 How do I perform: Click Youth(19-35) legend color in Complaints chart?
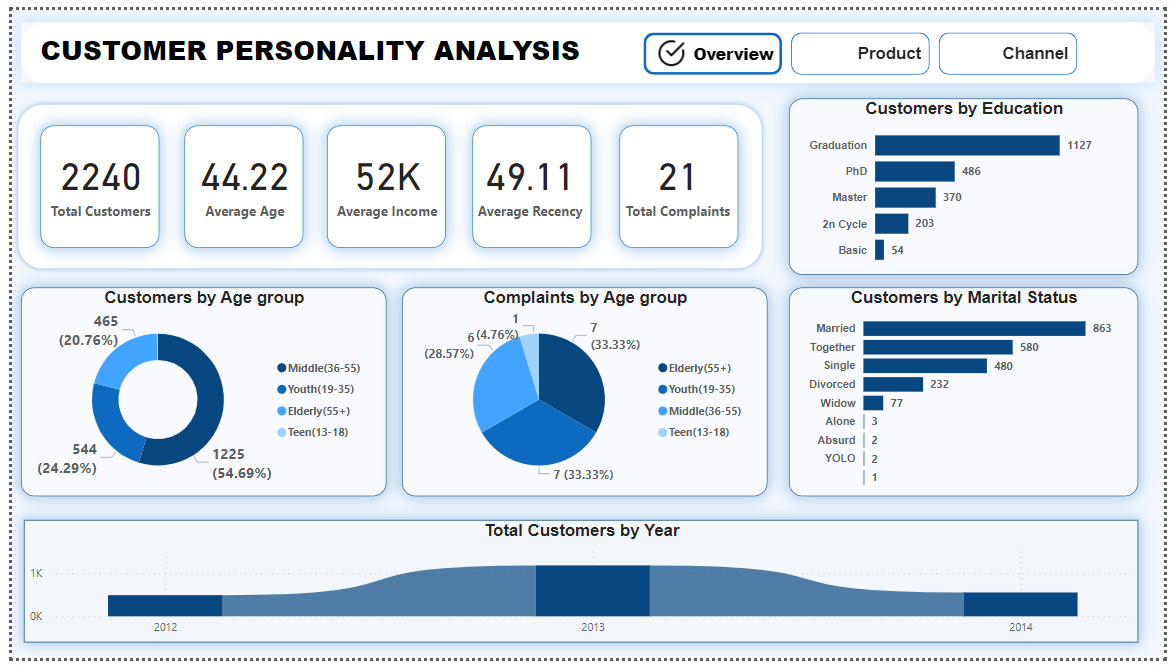click(663, 389)
